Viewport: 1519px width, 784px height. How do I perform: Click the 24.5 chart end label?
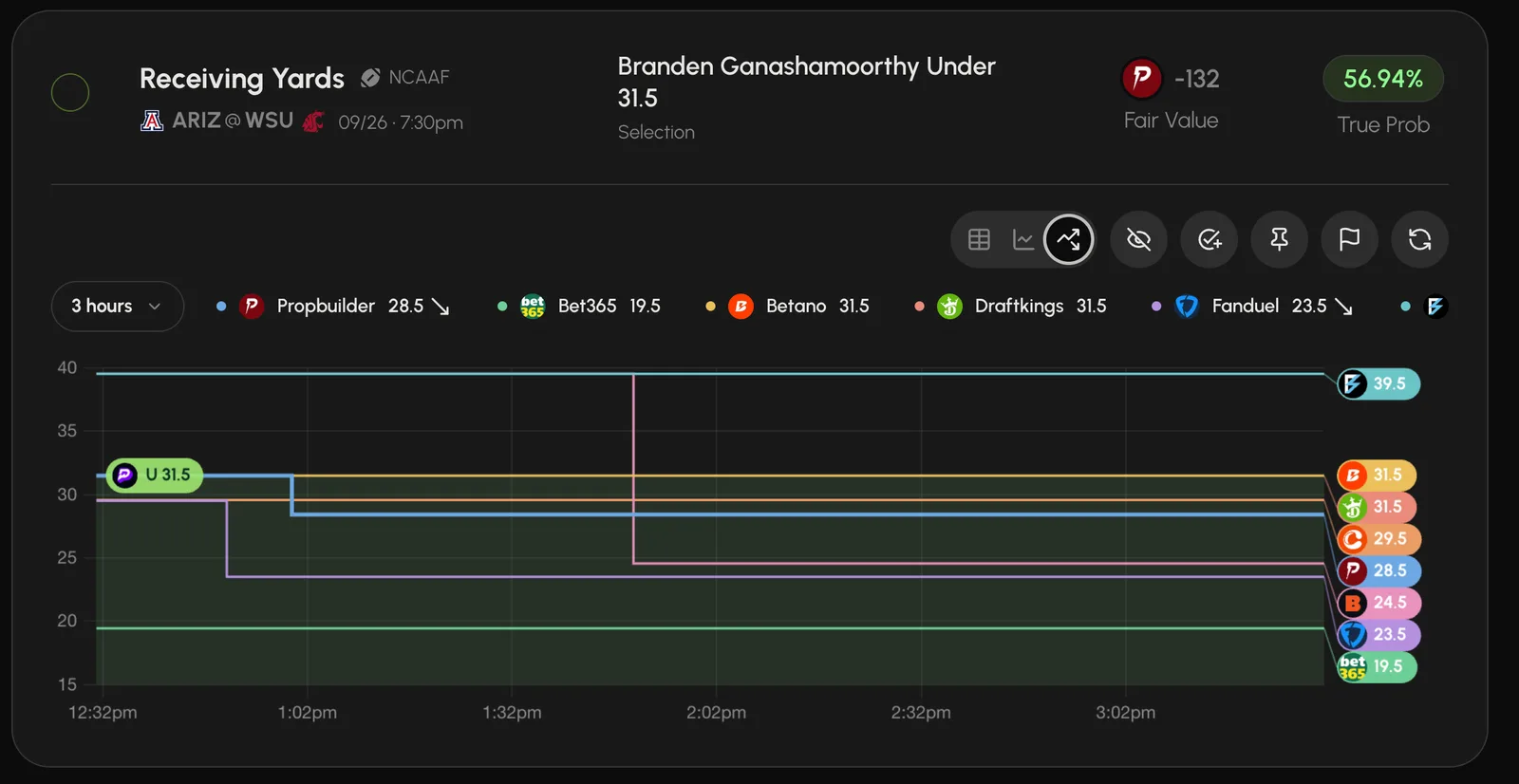click(x=1378, y=603)
